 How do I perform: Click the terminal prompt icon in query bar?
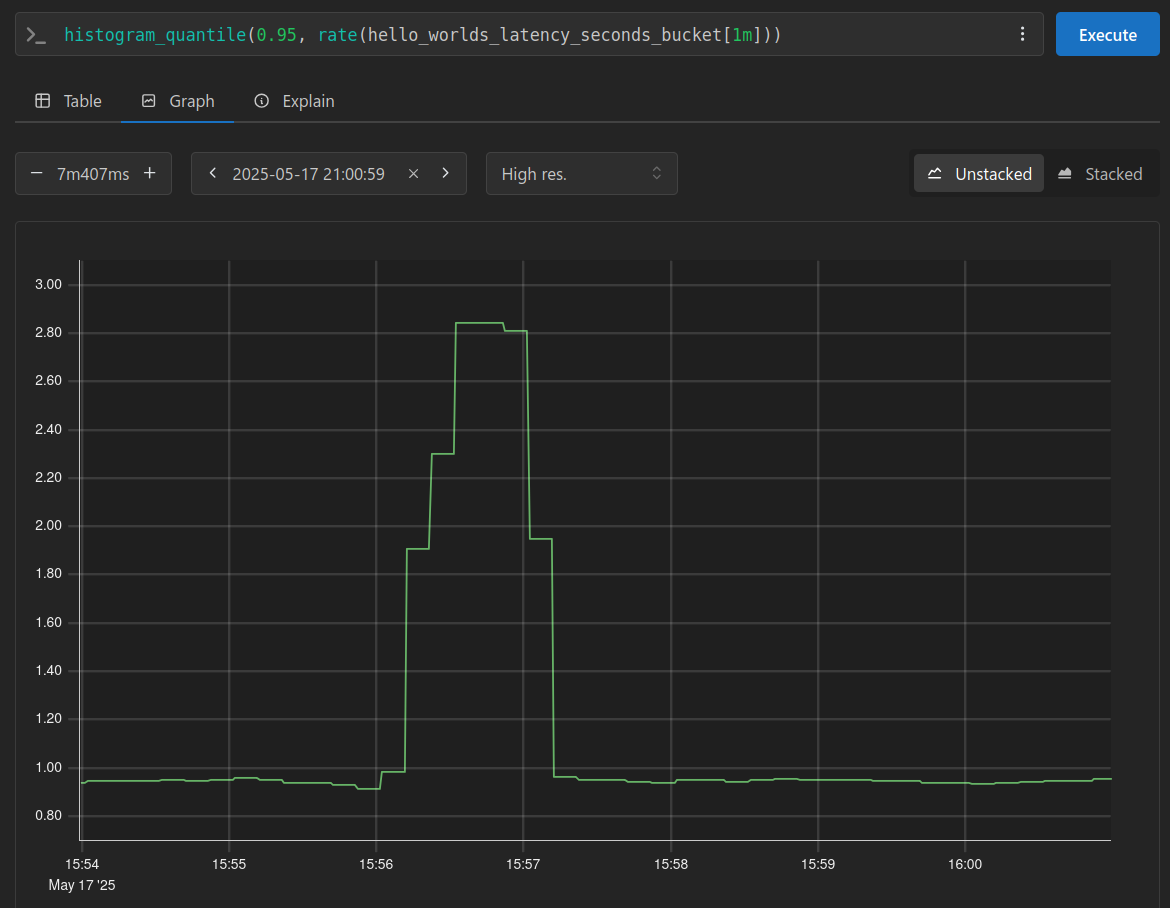pos(36,35)
